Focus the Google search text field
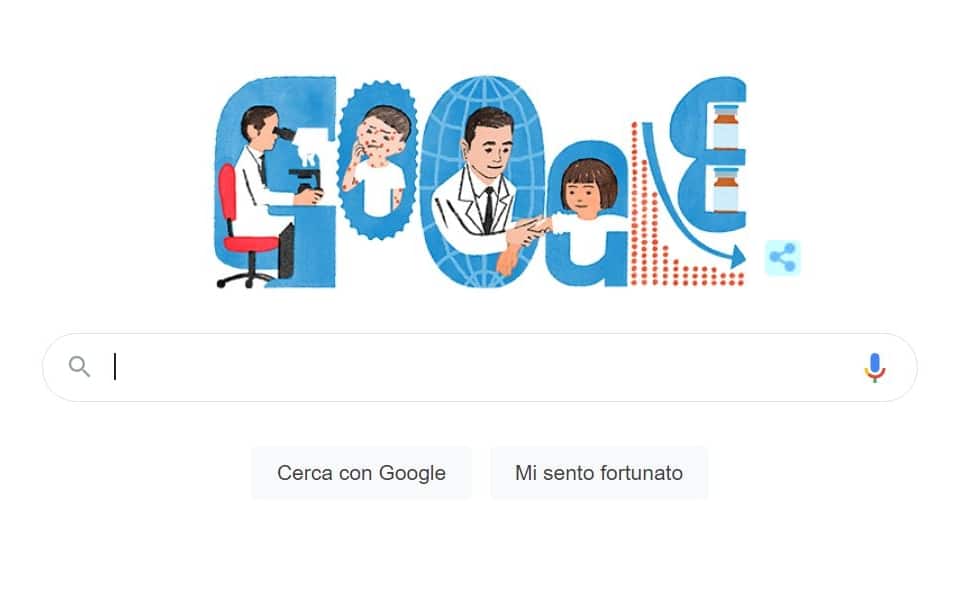The height and width of the screenshot is (602, 962). 480,368
